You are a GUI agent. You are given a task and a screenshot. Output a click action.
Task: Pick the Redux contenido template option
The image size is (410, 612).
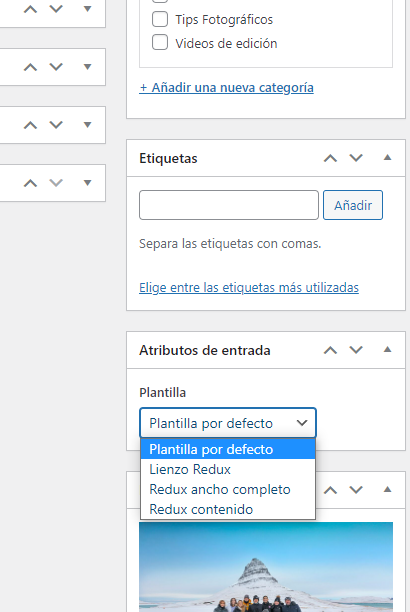[x=228, y=509]
